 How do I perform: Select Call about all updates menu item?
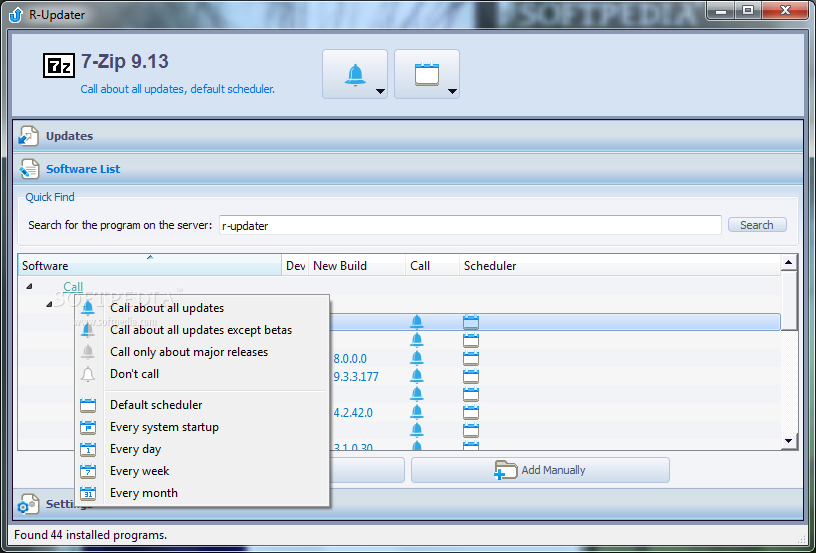coord(202,308)
